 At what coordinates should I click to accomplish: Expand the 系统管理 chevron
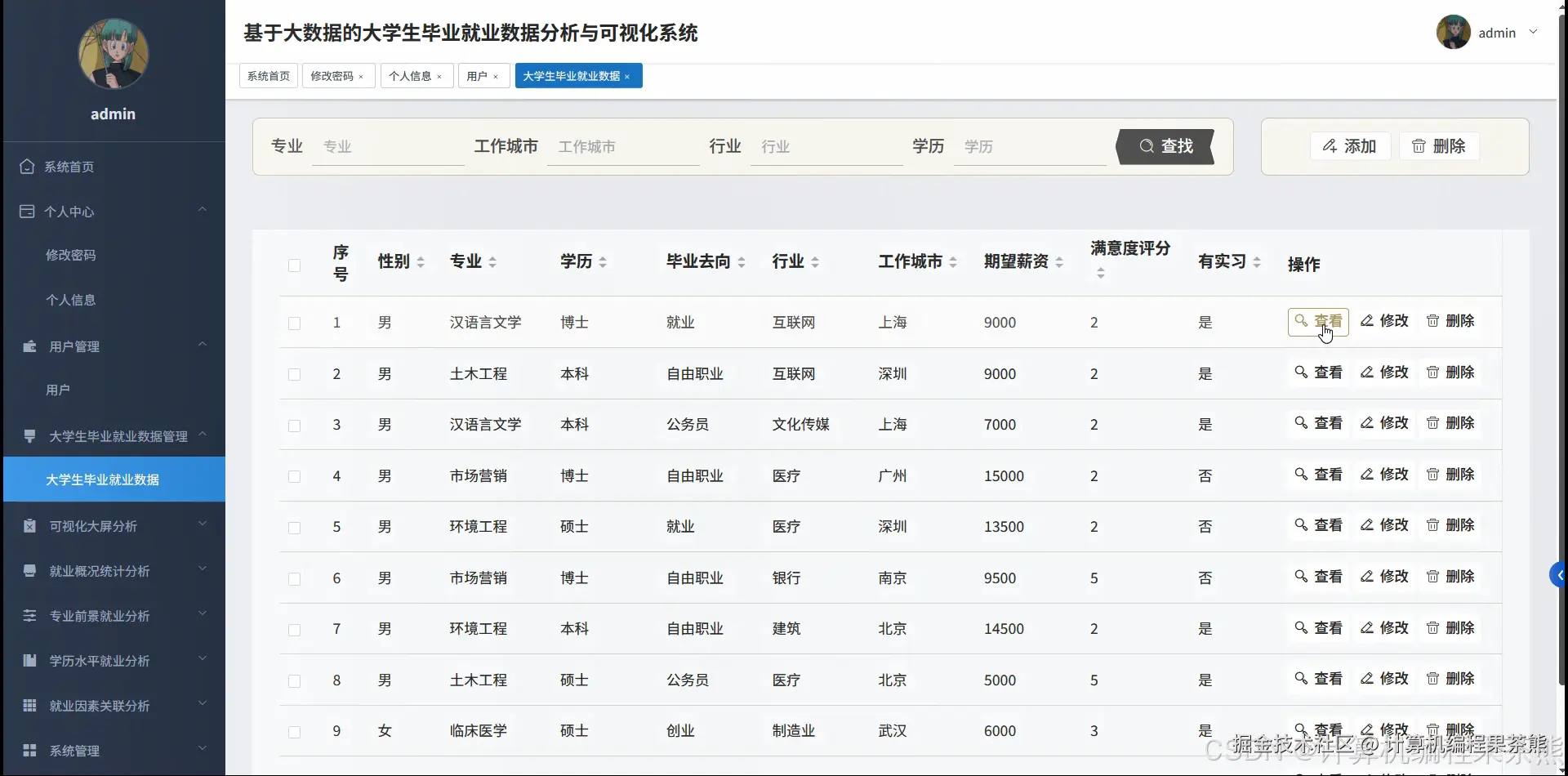[x=203, y=748]
